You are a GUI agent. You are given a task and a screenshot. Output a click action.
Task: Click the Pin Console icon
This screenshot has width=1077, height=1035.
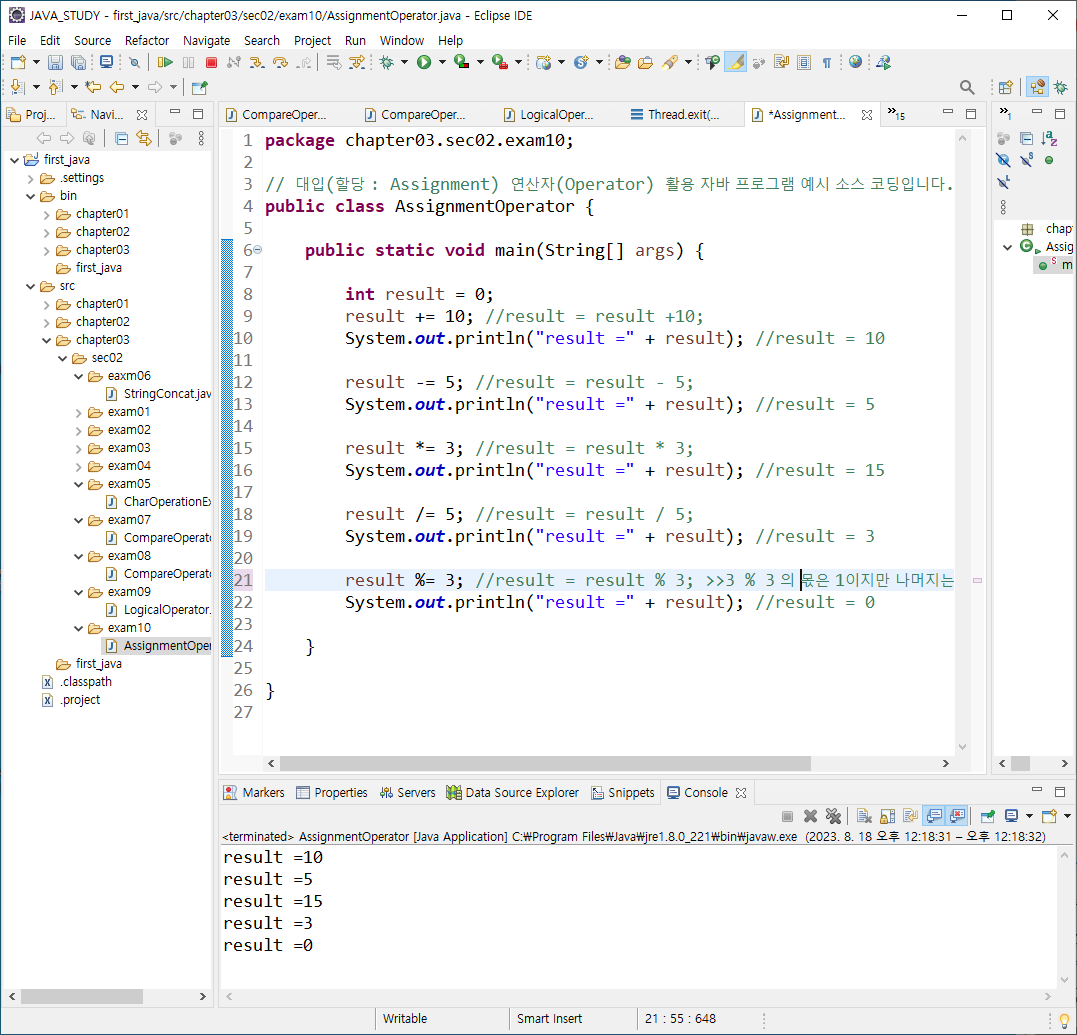click(x=988, y=816)
